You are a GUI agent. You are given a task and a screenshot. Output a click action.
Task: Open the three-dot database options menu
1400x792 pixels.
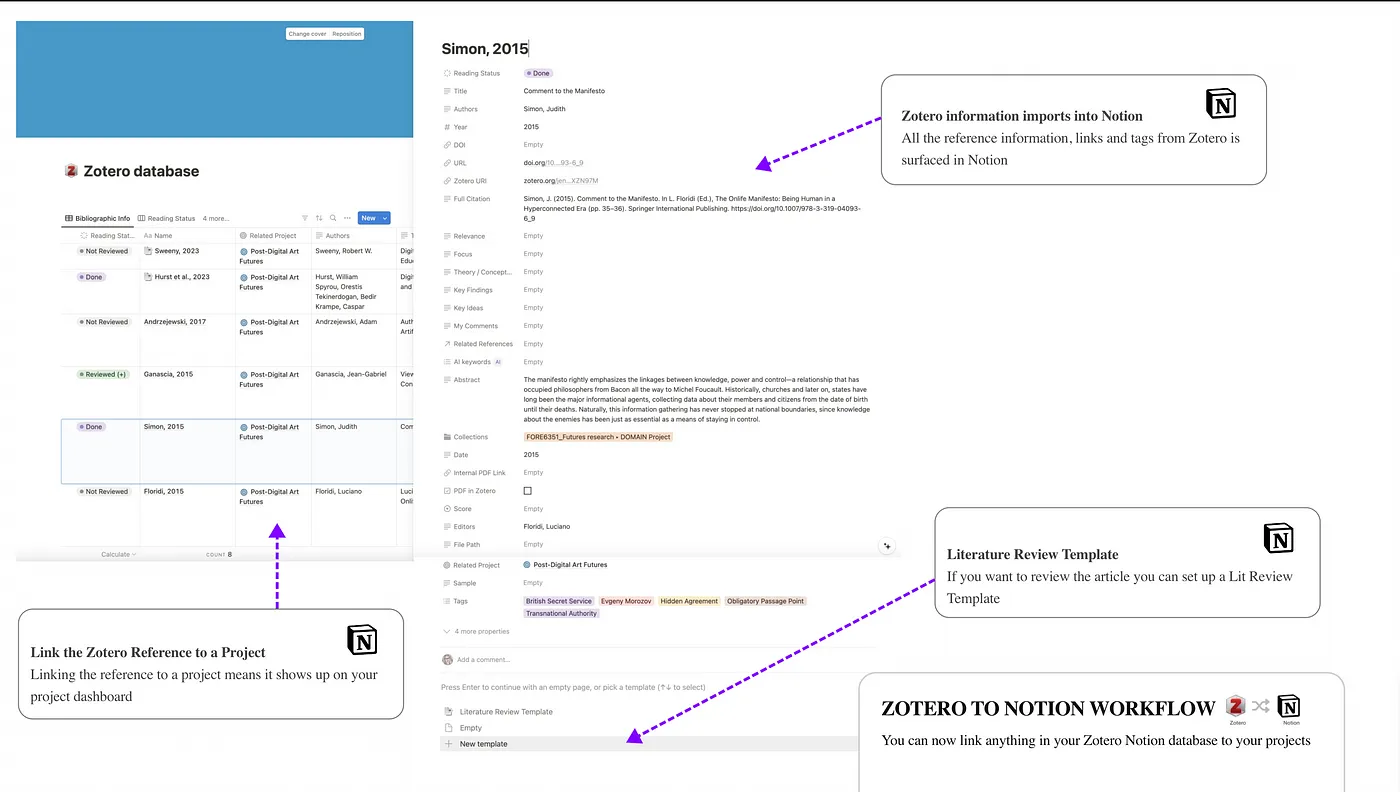coord(347,218)
